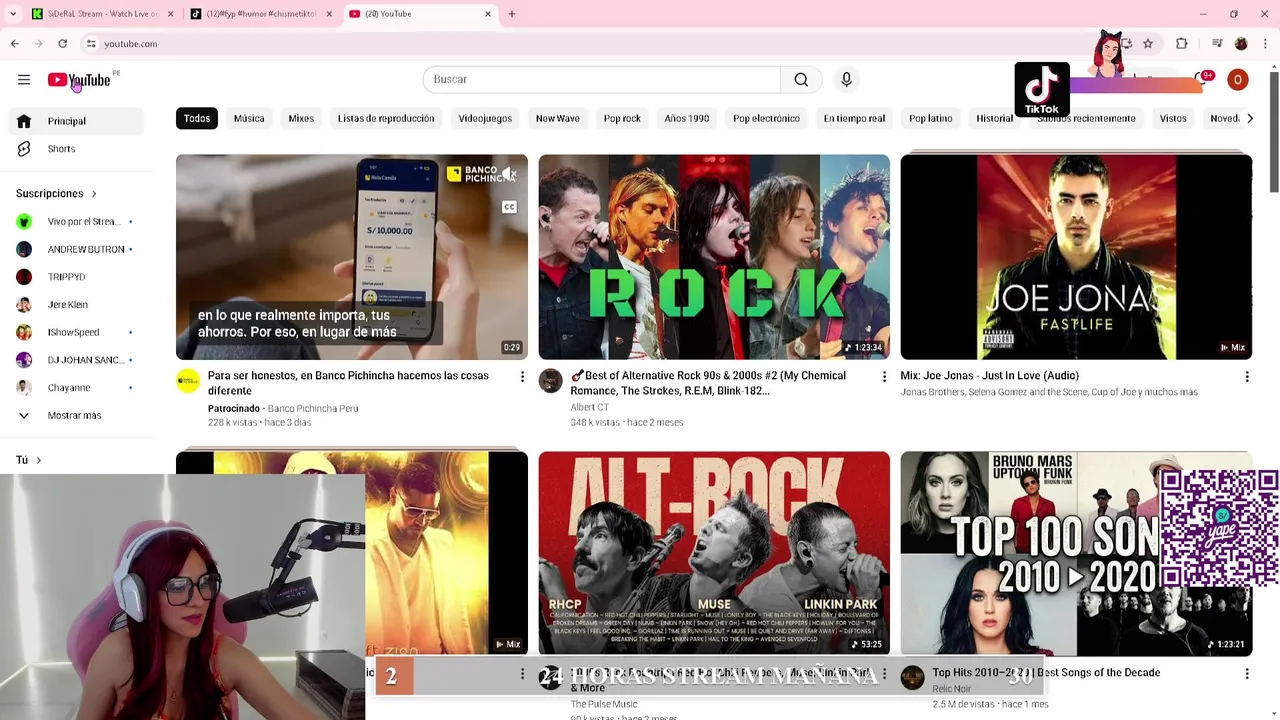Open Mix: Joe Jonas - Just In Love title

[x=989, y=376]
